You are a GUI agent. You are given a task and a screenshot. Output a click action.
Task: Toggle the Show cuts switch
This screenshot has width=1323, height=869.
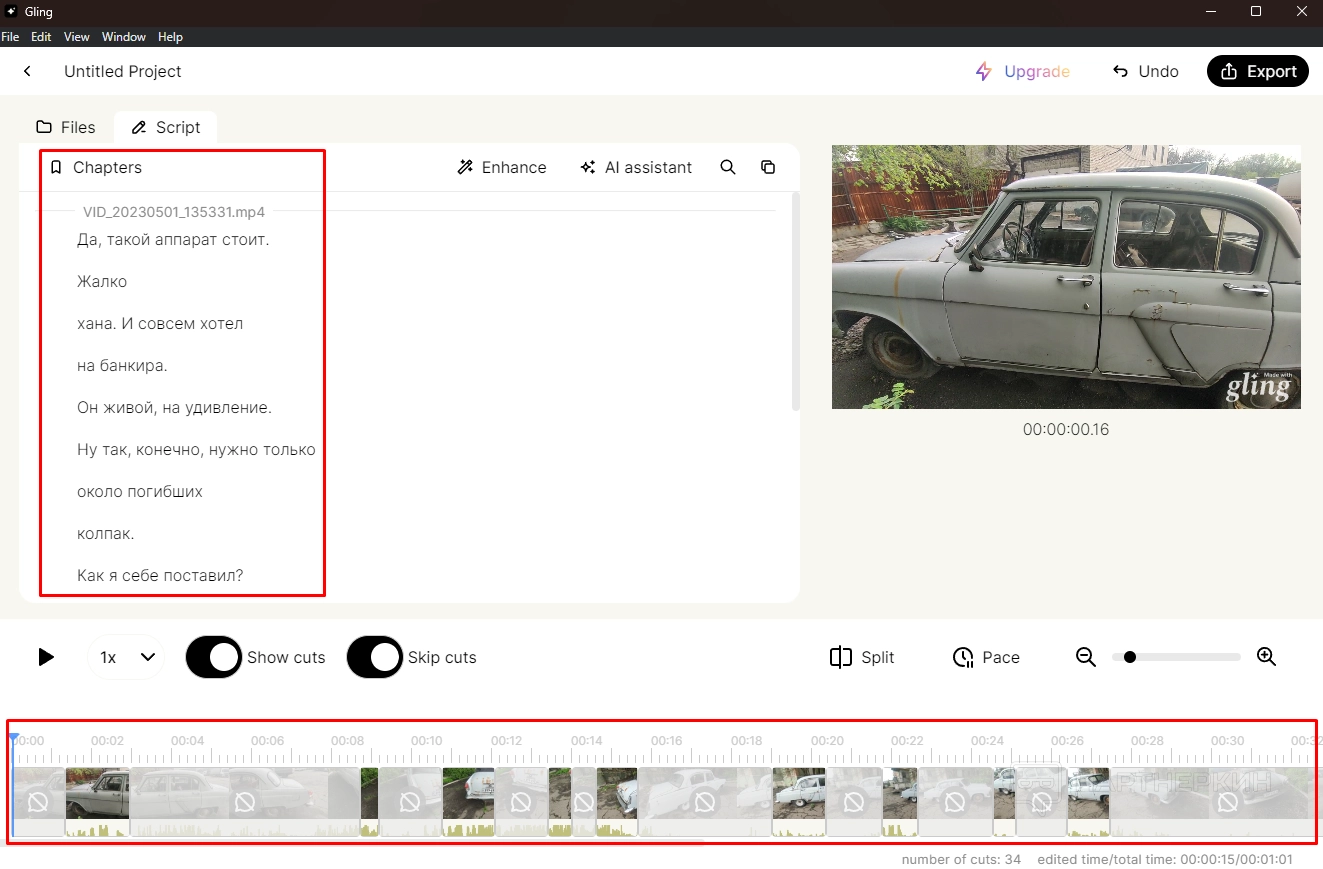click(214, 657)
